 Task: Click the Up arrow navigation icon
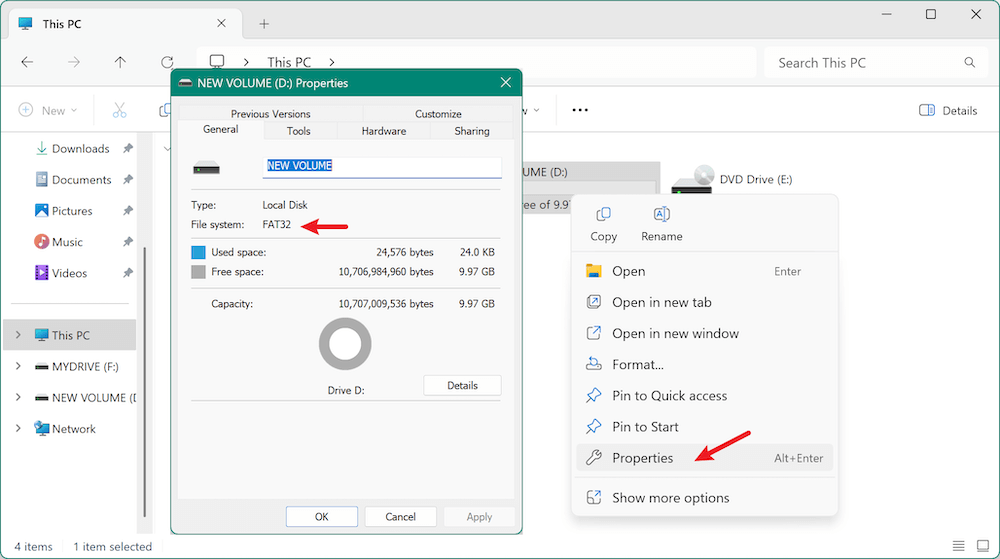[121, 62]
